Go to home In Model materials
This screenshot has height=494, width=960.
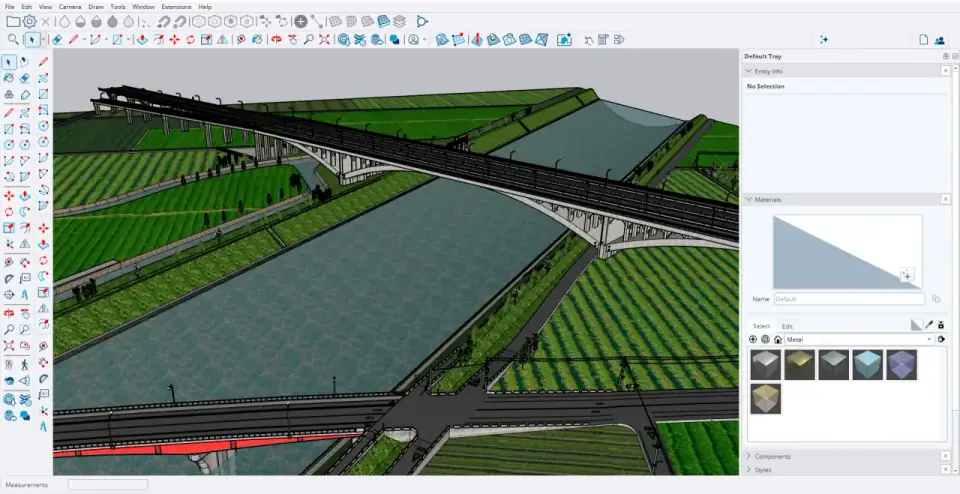pyautogui.click(x=778, y=339)
